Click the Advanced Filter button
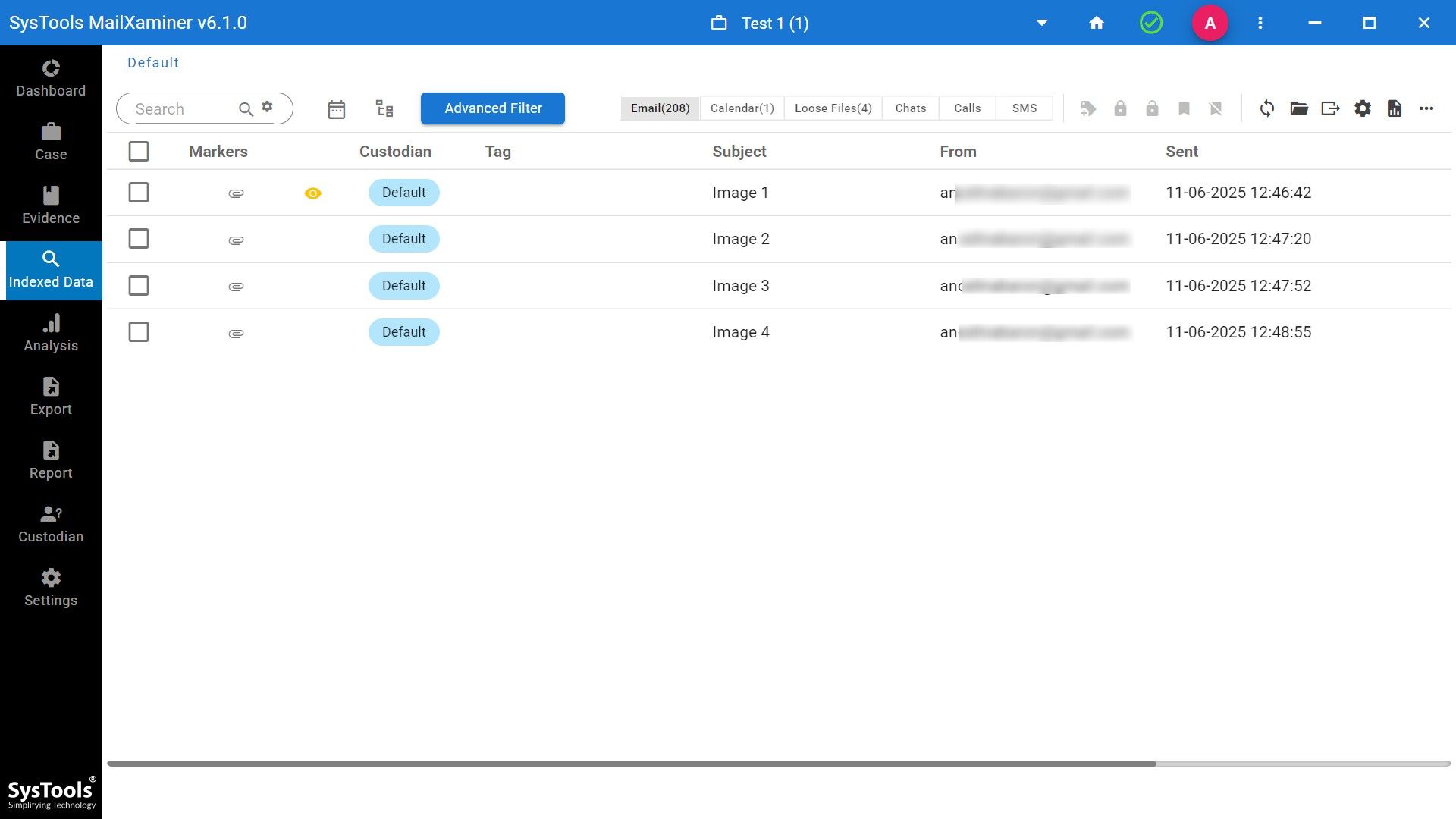This screenshot has width=1456, height=819. point(493,108)
